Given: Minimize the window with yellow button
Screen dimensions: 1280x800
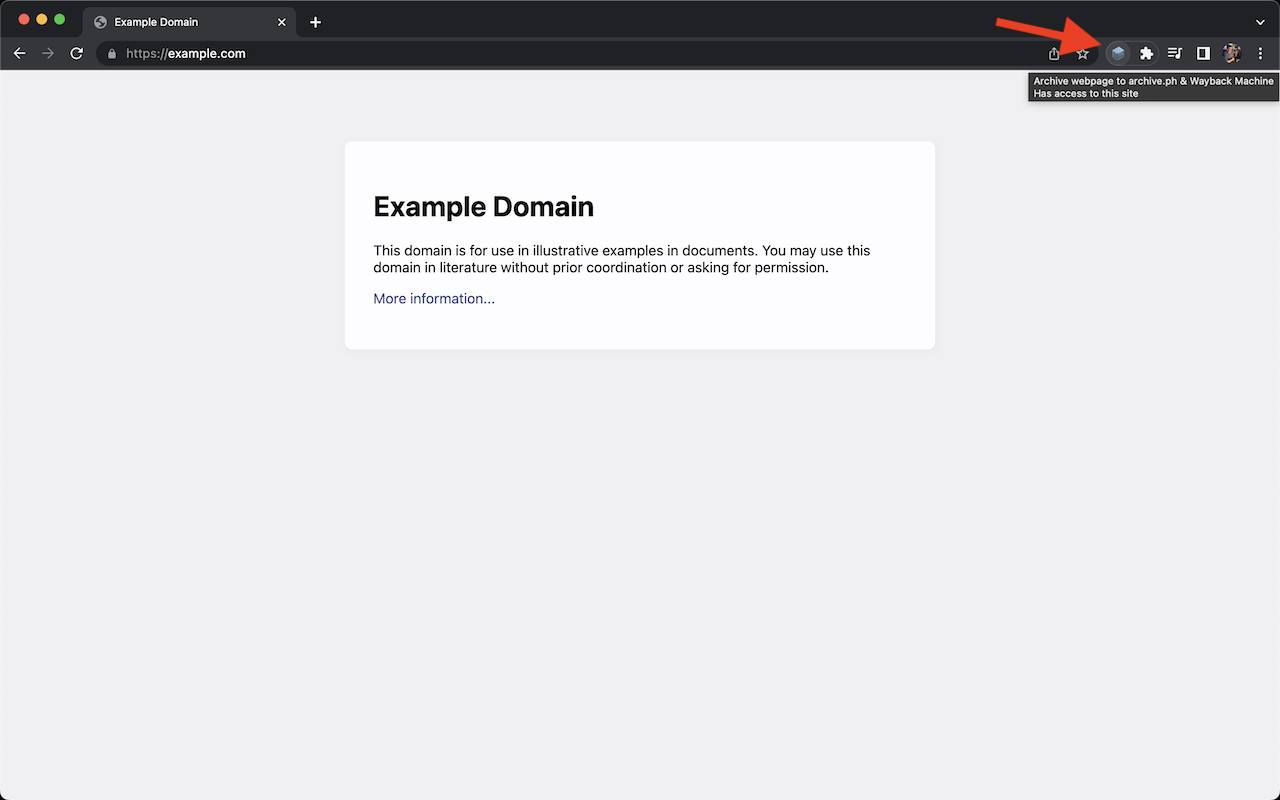Looking at the screenshot, I should coord(42,20).
